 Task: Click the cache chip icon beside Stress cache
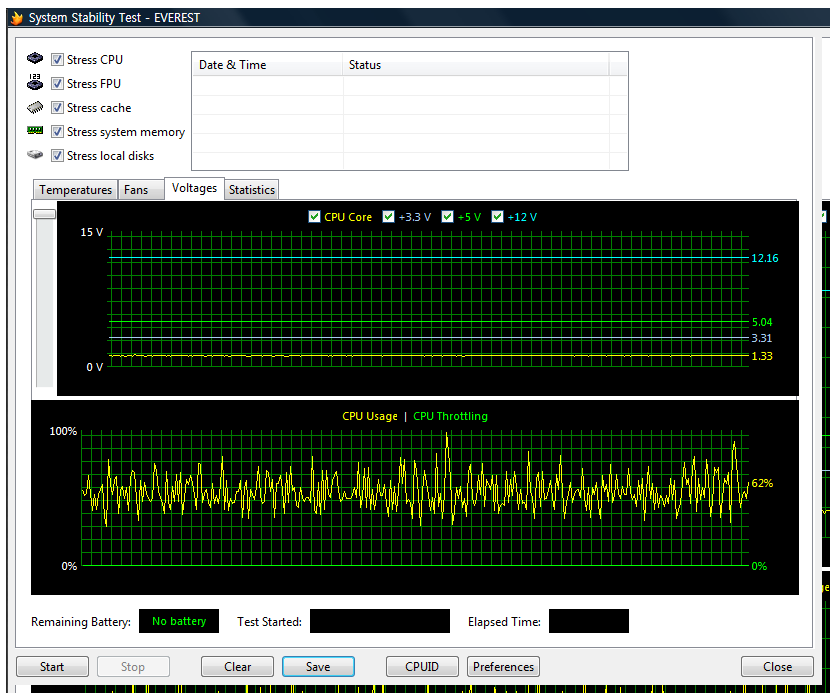[35, 107]
